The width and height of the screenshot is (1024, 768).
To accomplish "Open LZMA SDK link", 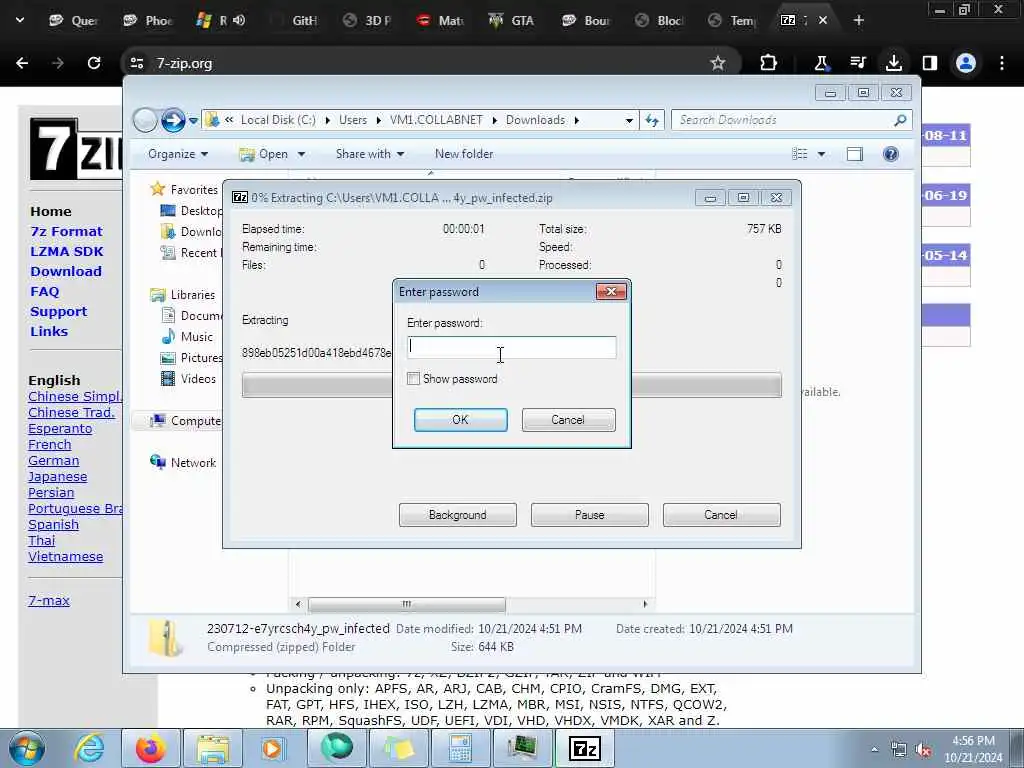I will [67, 251].
